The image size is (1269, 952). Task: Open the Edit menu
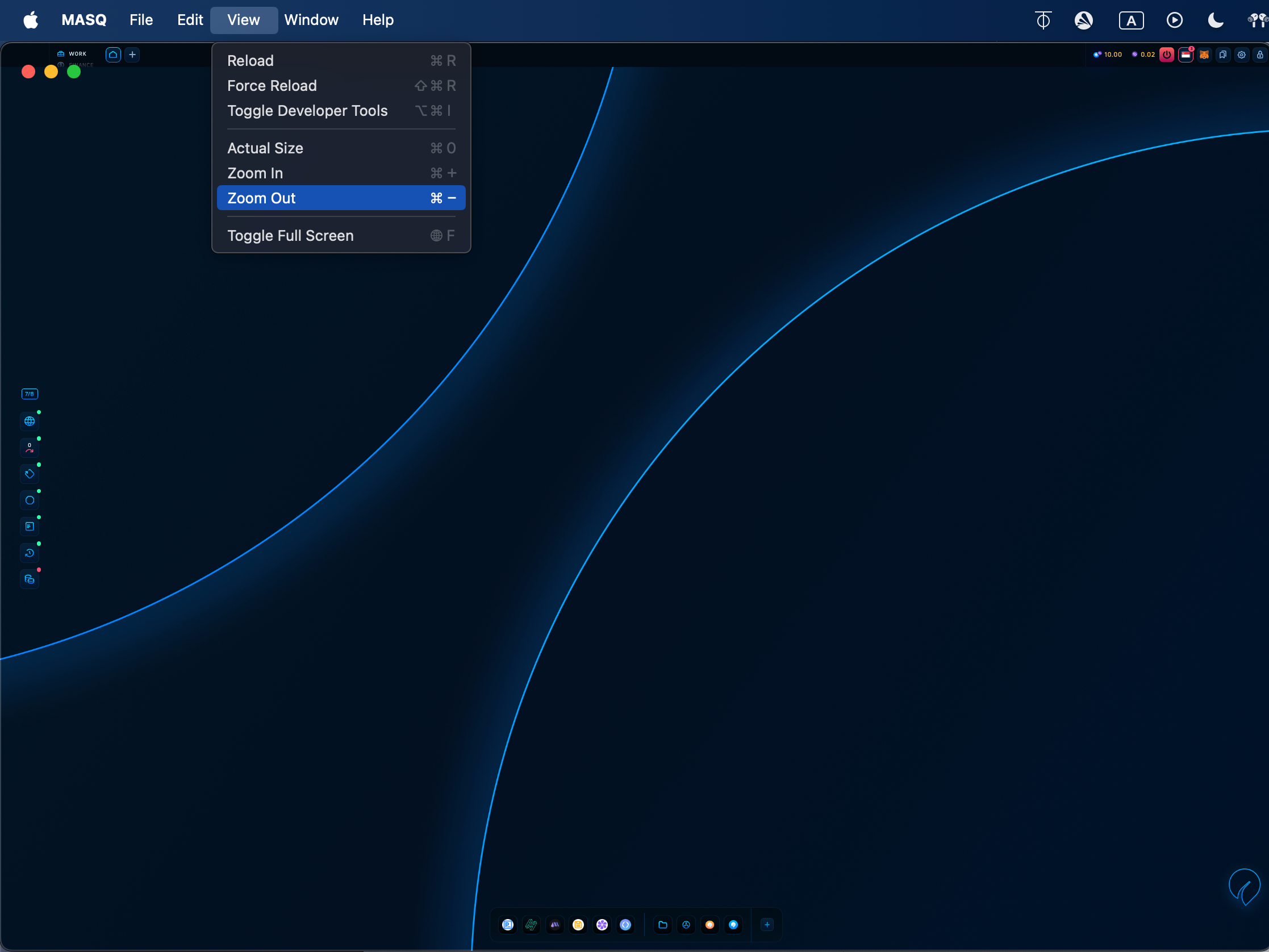pyautogui.click(x=190, y=20)
